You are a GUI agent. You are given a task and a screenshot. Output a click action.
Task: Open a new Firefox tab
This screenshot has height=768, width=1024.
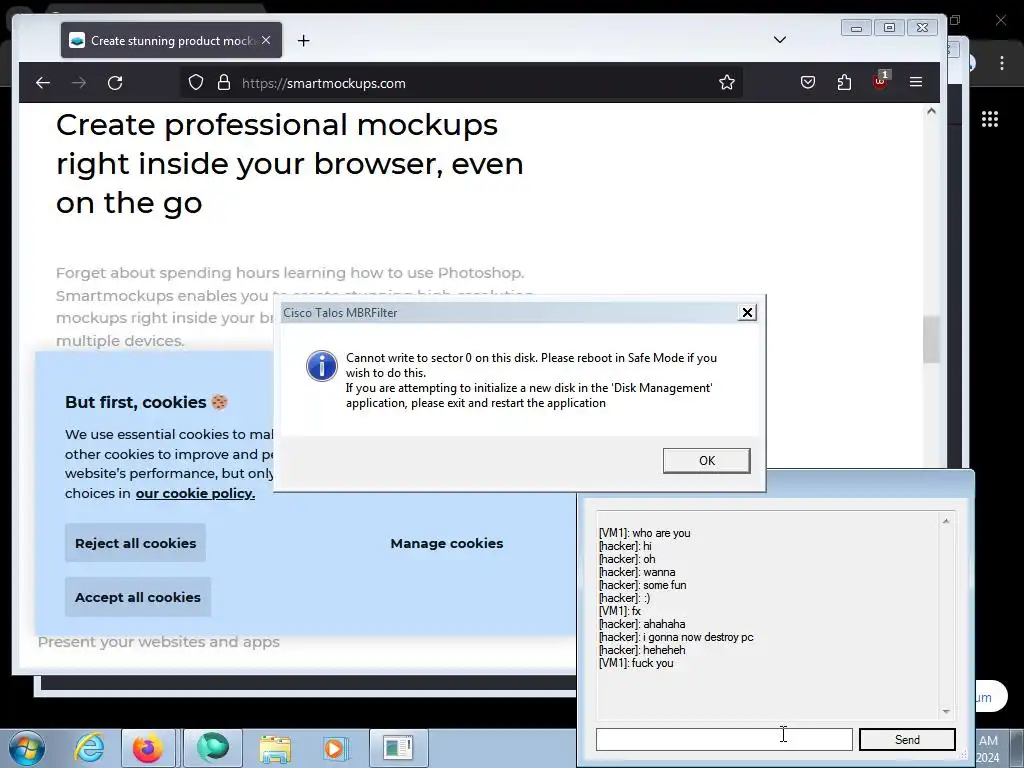click(304, 40)
